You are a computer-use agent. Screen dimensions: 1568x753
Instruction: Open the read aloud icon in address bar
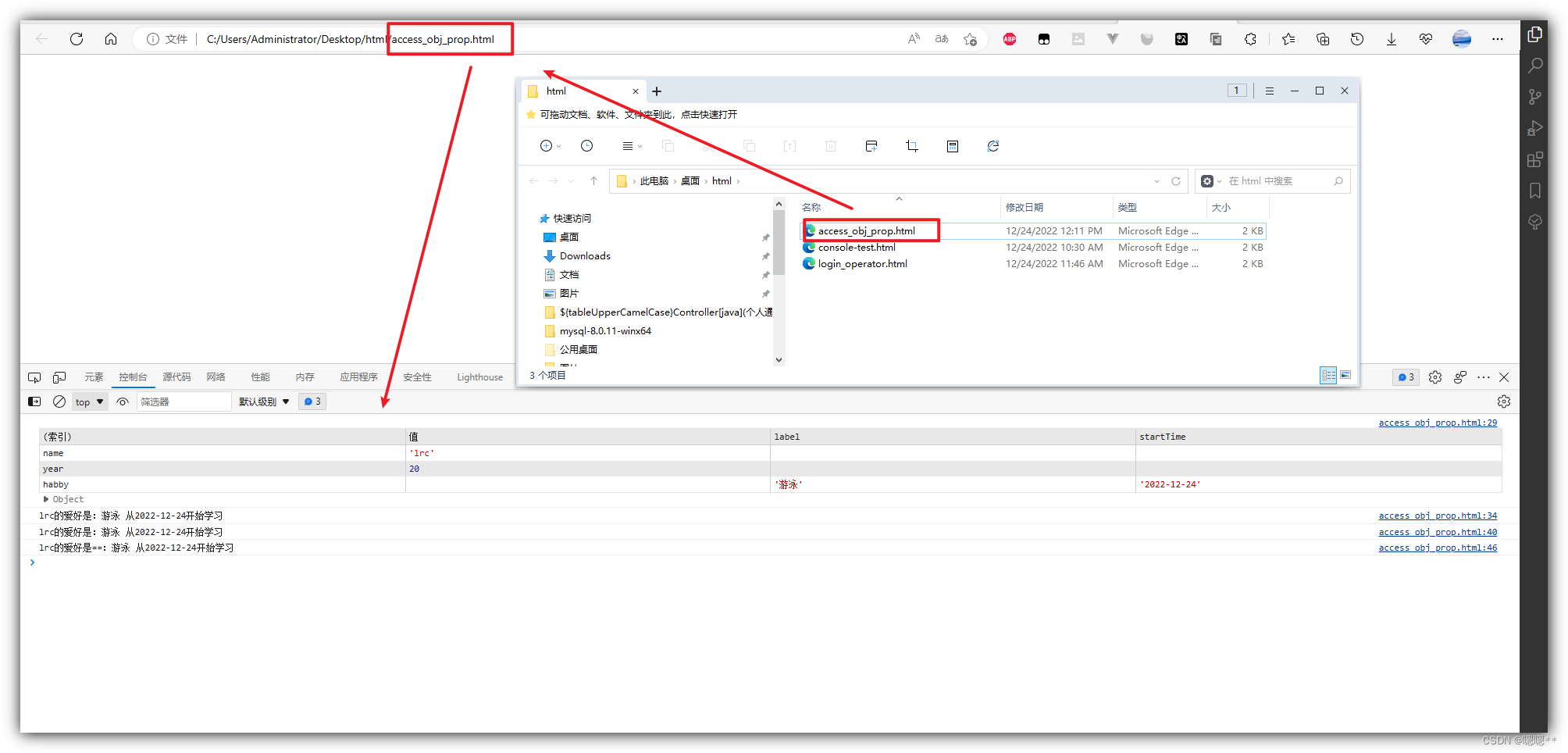pos(914,39)
